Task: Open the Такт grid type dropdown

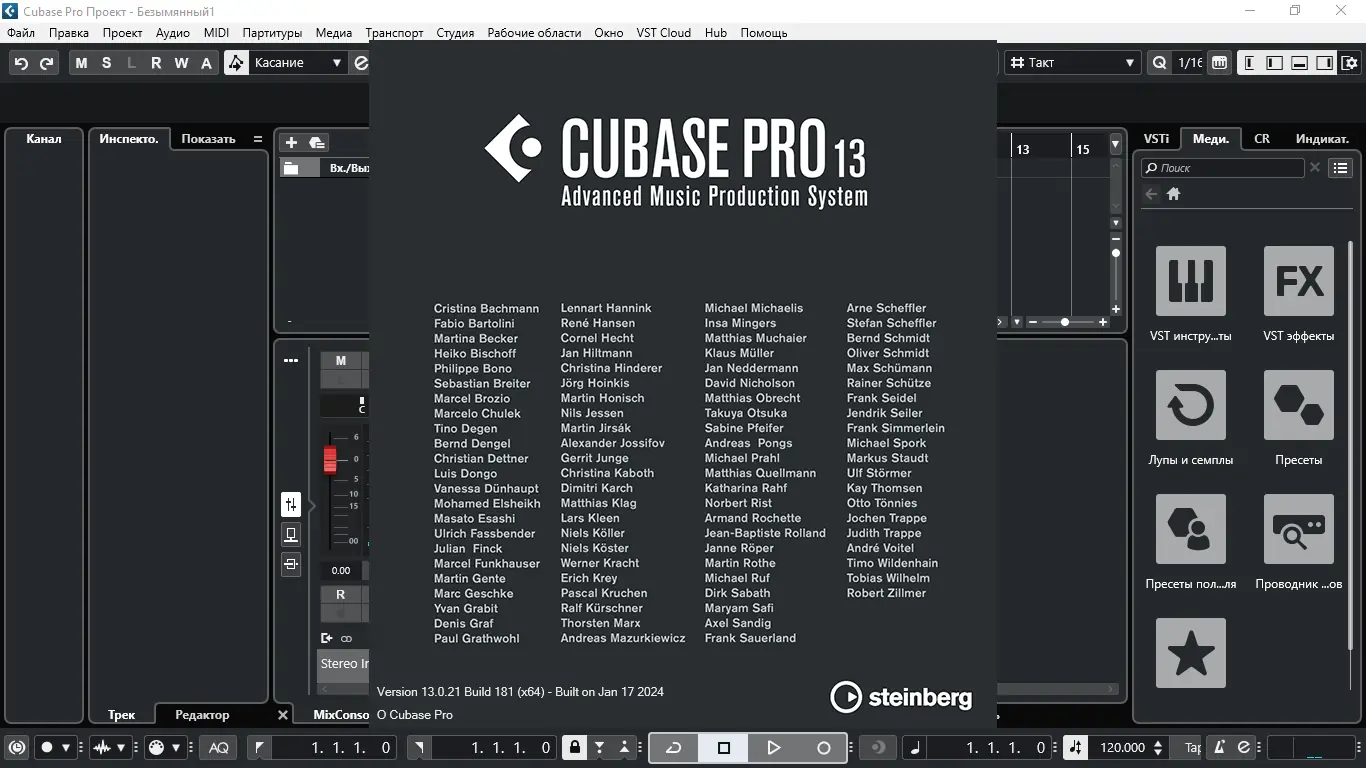Action: click(1073, 63)
